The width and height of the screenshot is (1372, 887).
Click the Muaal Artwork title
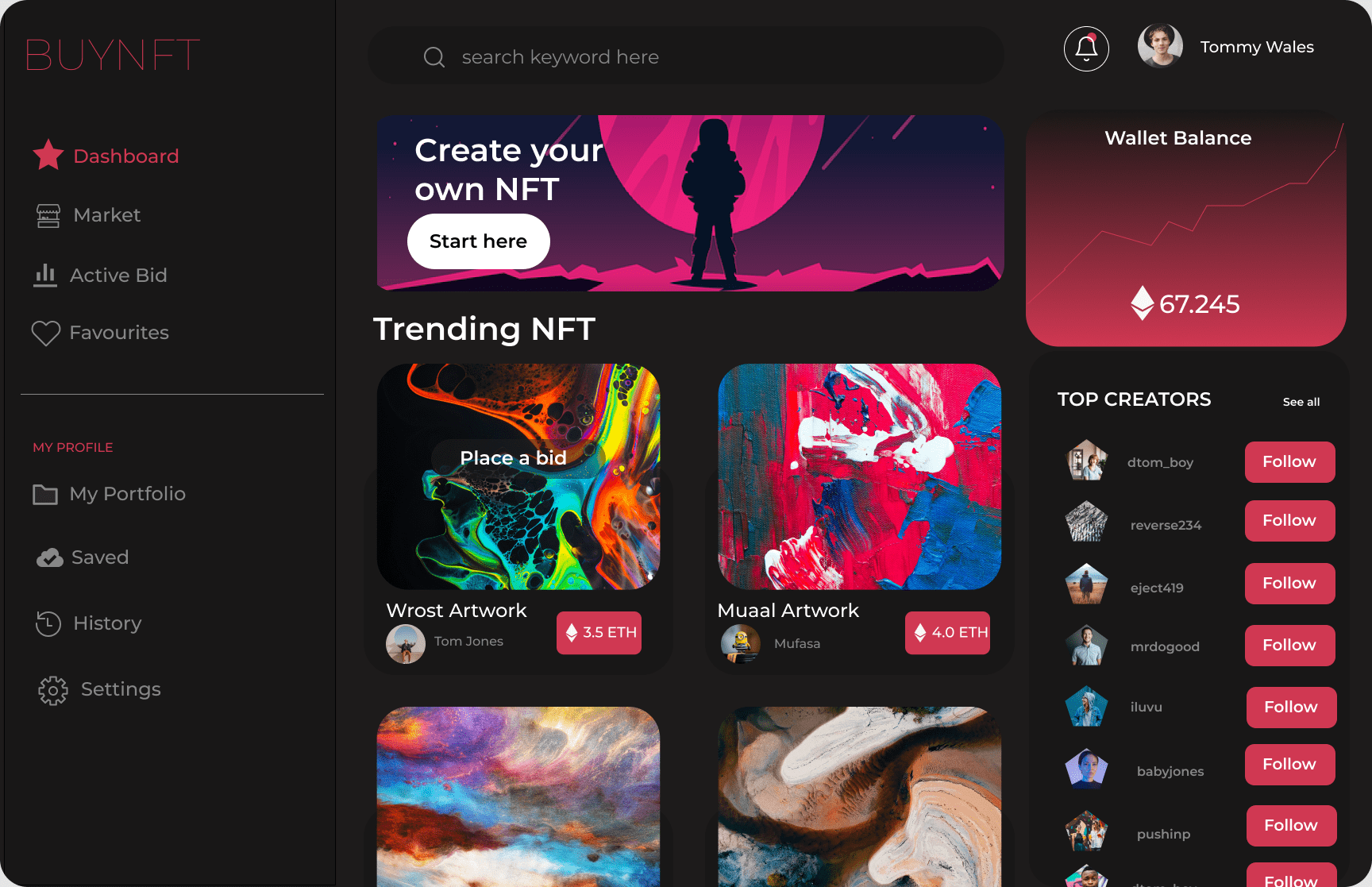[x=788, y=611]
